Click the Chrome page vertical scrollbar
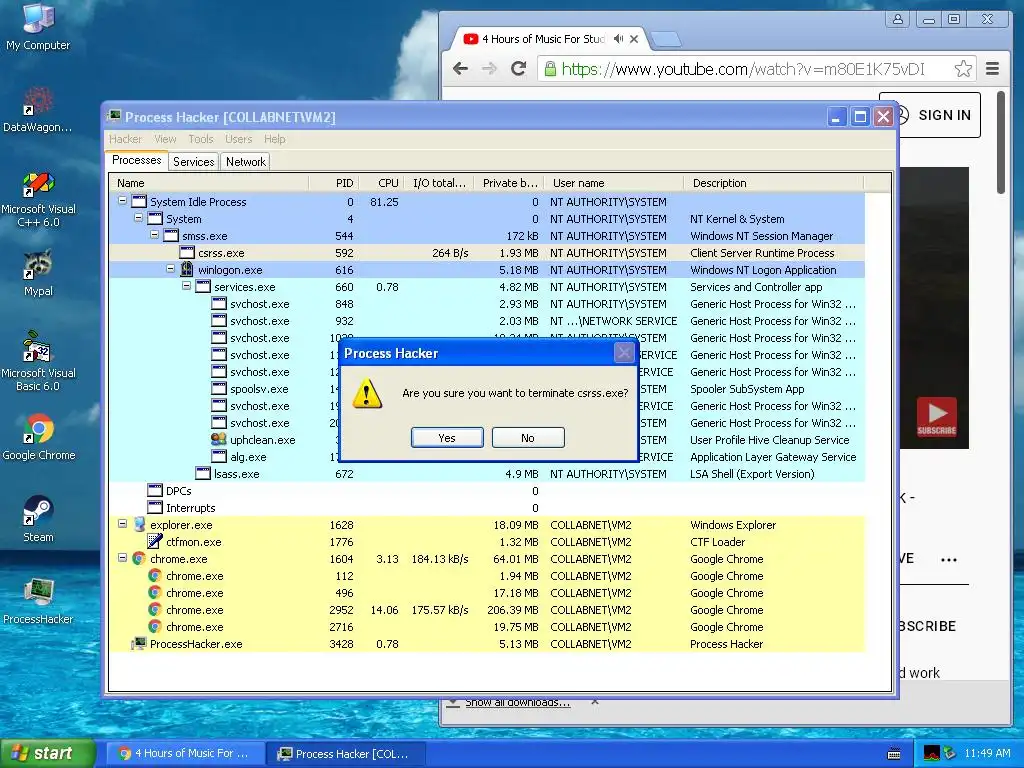 (1000, 142)
